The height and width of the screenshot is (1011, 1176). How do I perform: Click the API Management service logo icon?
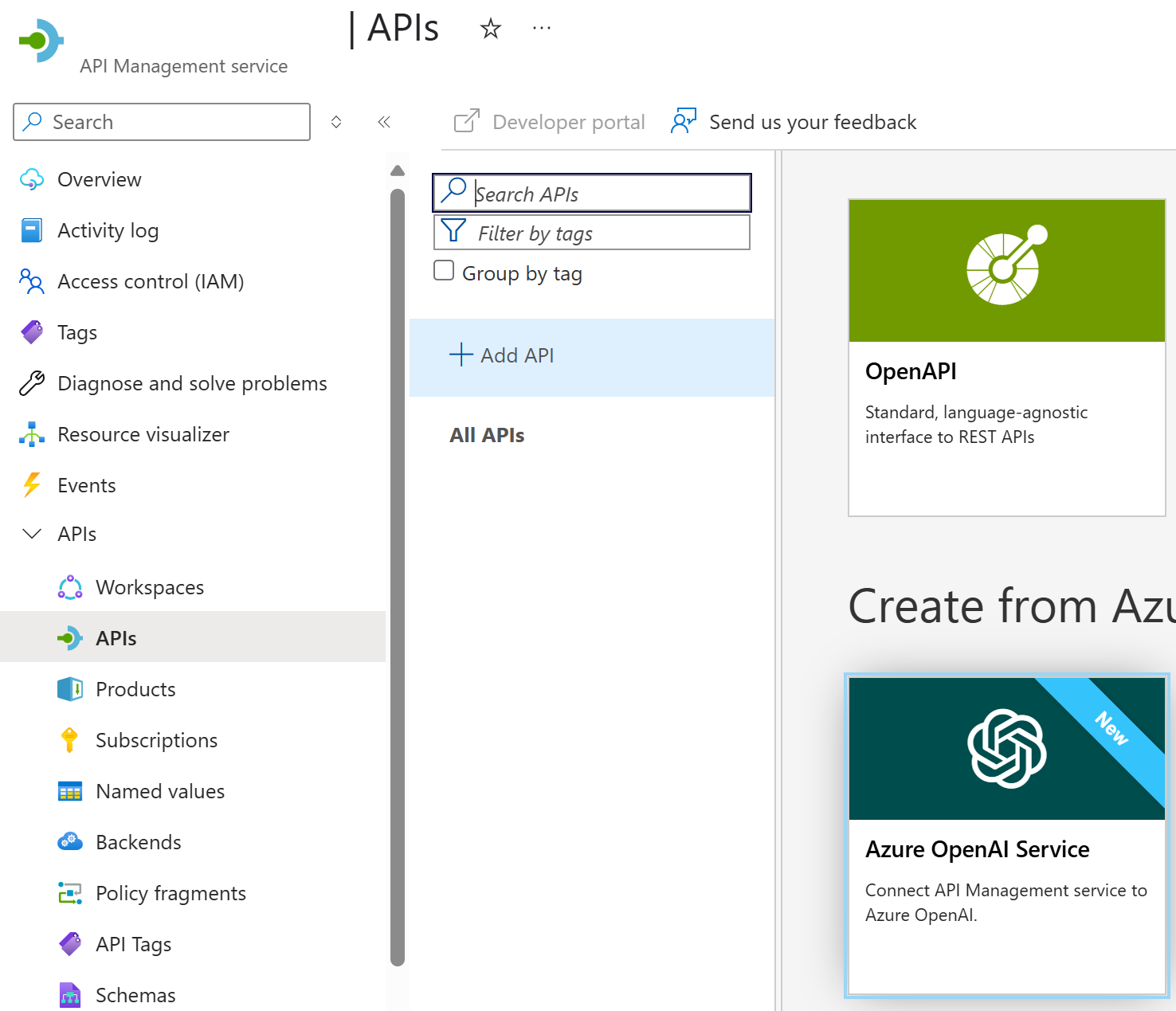tap(41, 40)
